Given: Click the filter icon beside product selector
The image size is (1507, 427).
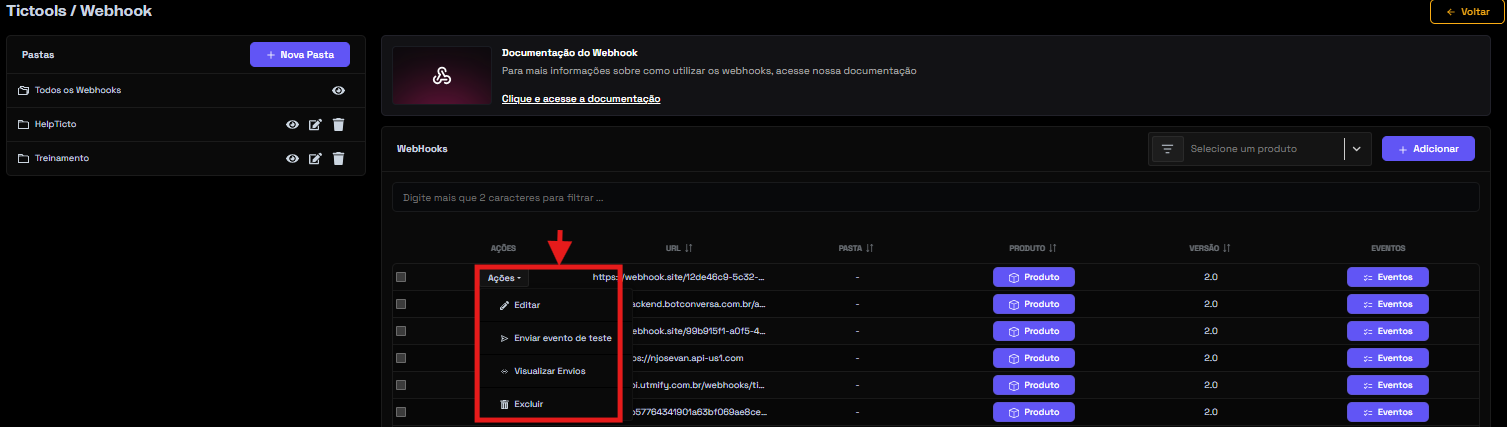Looking at the screenshot, I should tap(1167, 149).
